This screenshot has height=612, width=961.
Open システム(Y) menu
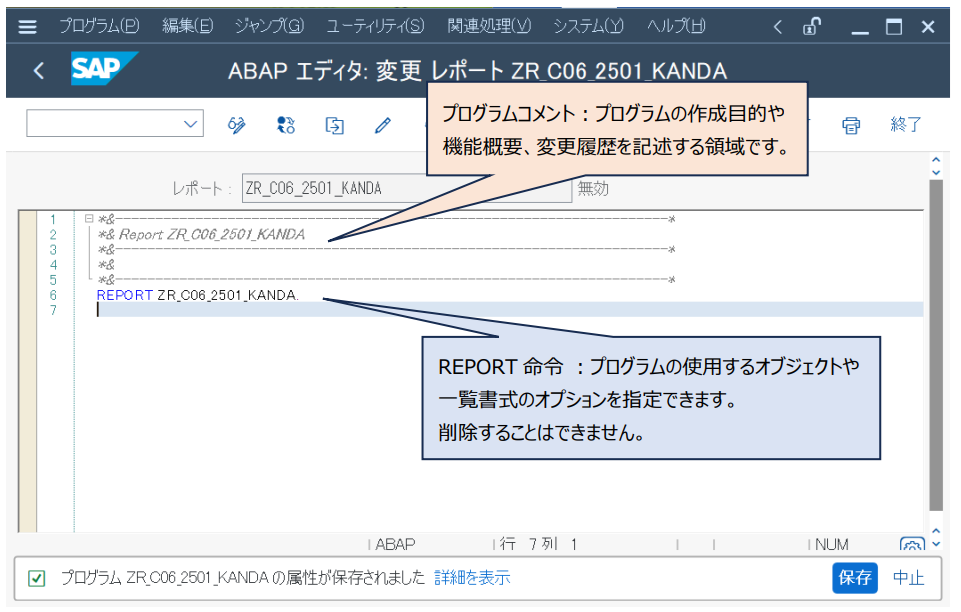pos(588,26)
